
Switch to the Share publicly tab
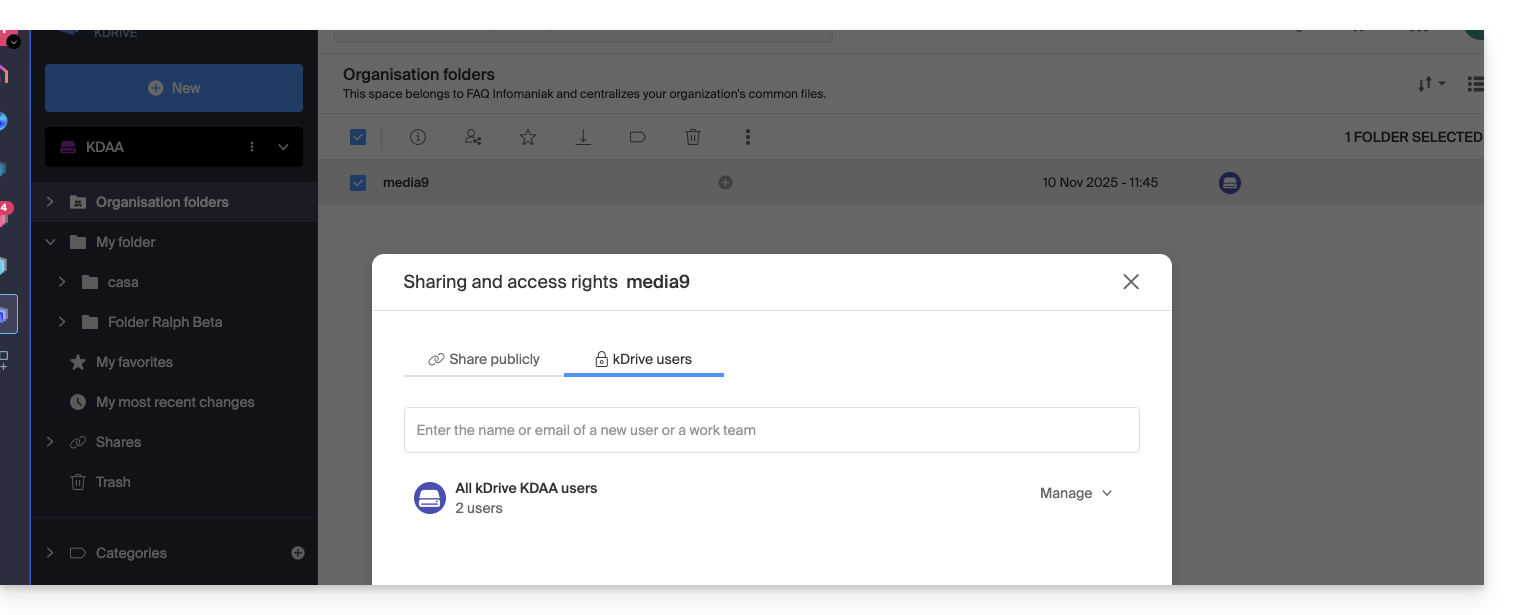point(484,359)
